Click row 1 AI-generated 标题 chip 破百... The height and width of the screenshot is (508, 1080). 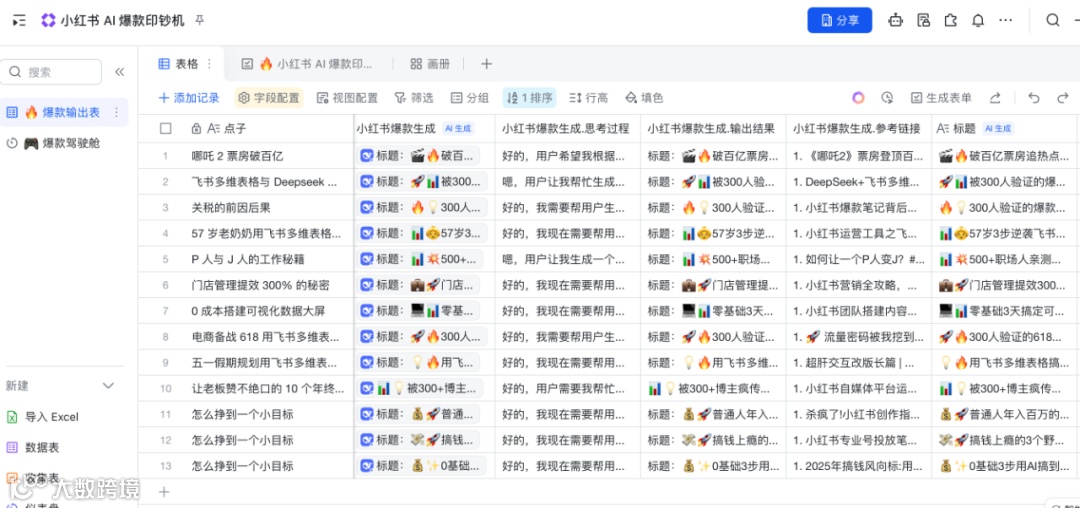419,156
